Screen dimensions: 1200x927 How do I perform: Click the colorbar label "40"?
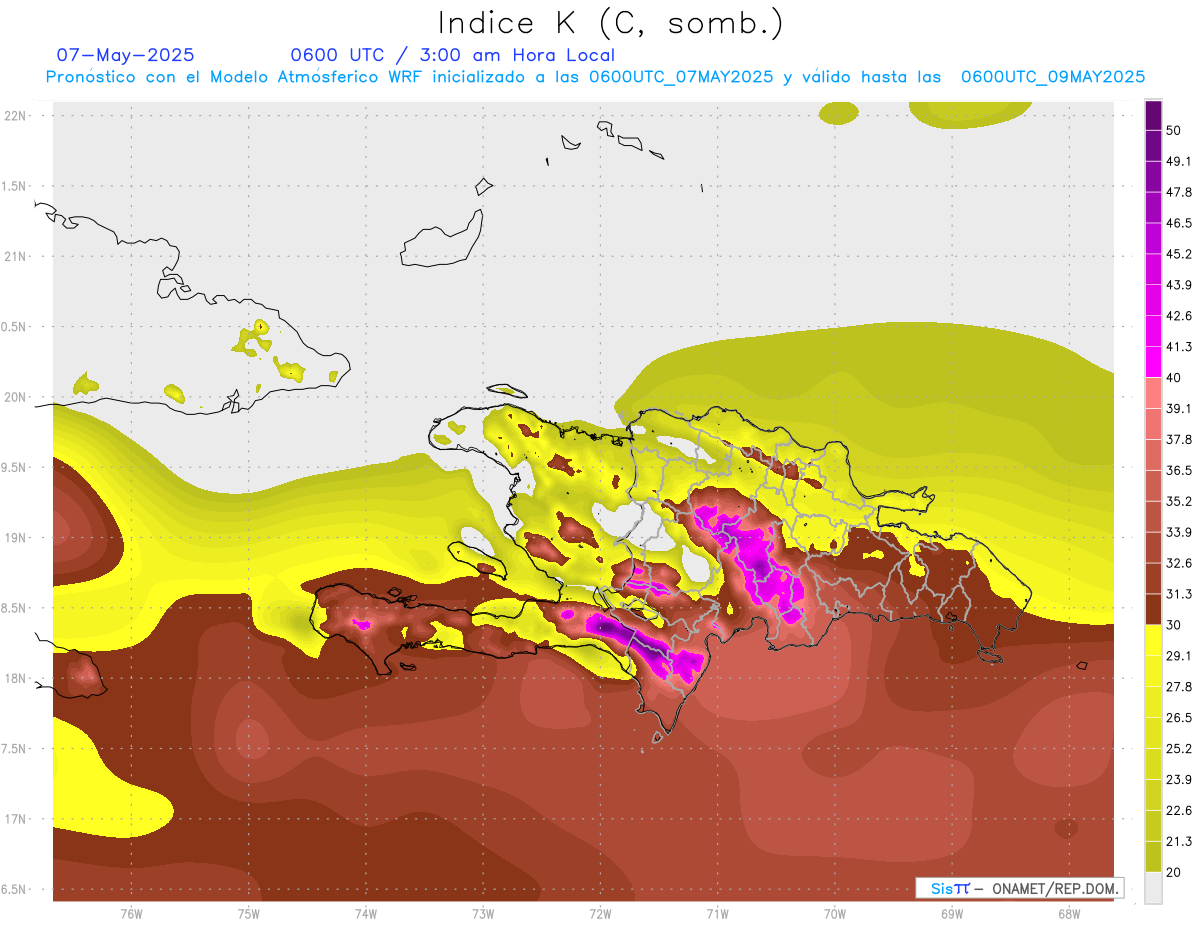click(x=1175, y=378)
